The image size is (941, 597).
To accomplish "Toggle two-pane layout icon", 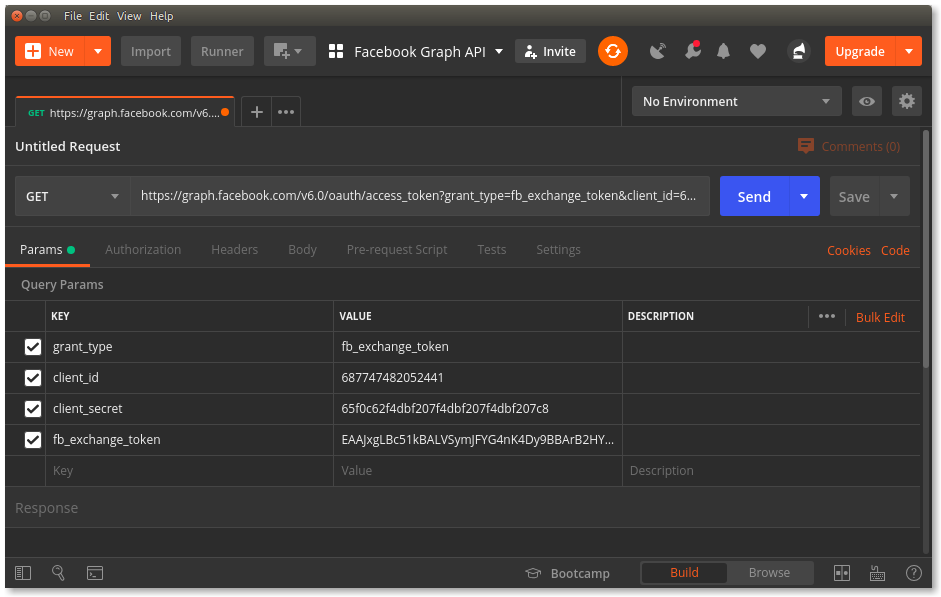I will coord(842,573).
